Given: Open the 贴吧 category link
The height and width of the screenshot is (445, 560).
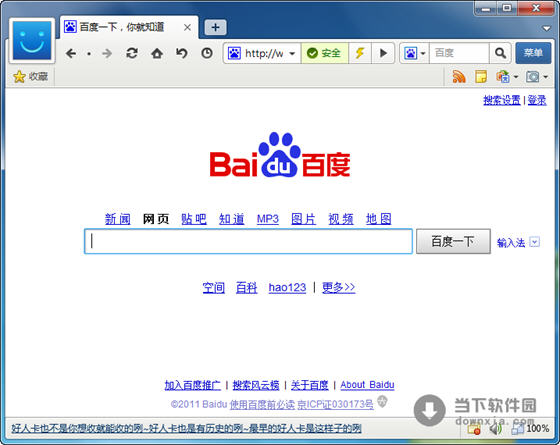Looking at the screenshot, I should click(x=194, y=219).
